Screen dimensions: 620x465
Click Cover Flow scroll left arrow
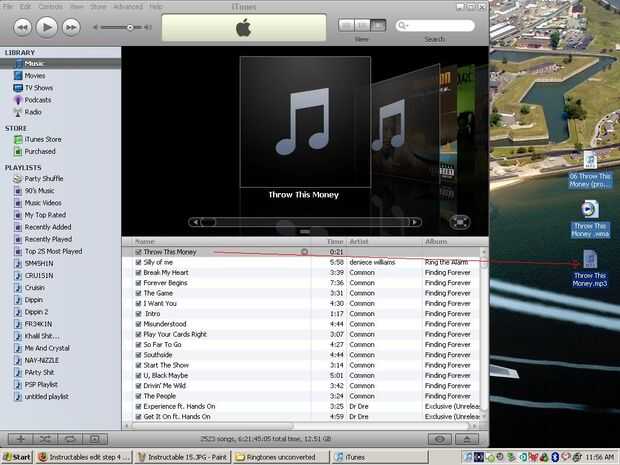tap(195, 222)
